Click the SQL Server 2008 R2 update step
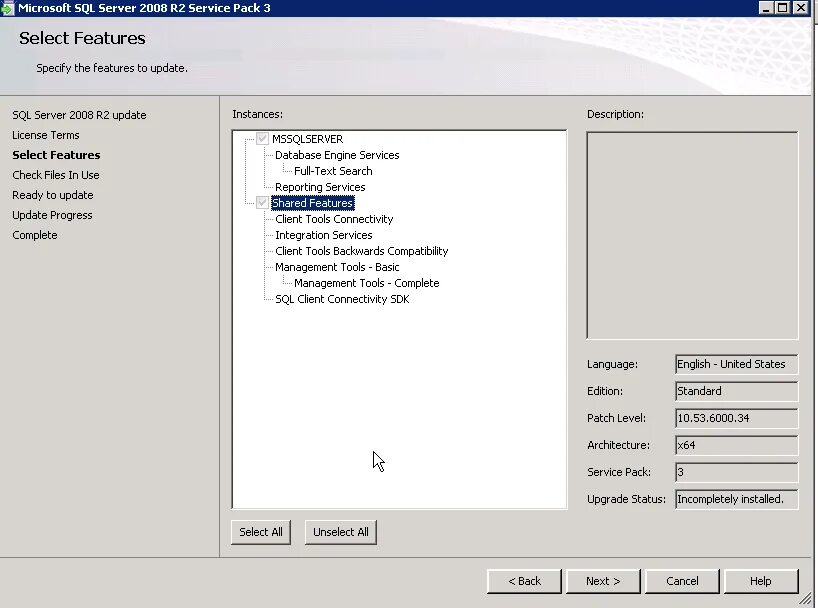The image size is (818, 608). point(79,115)
